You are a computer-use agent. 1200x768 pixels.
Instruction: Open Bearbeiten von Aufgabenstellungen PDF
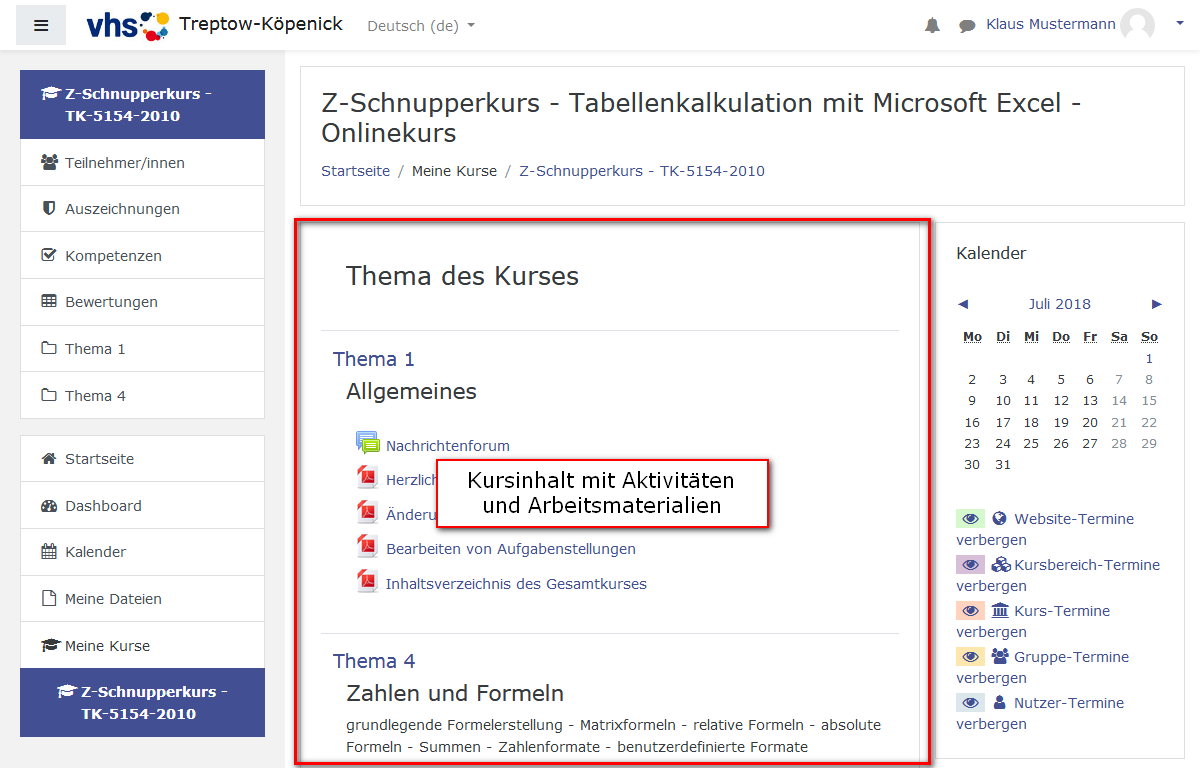[511, 549]
